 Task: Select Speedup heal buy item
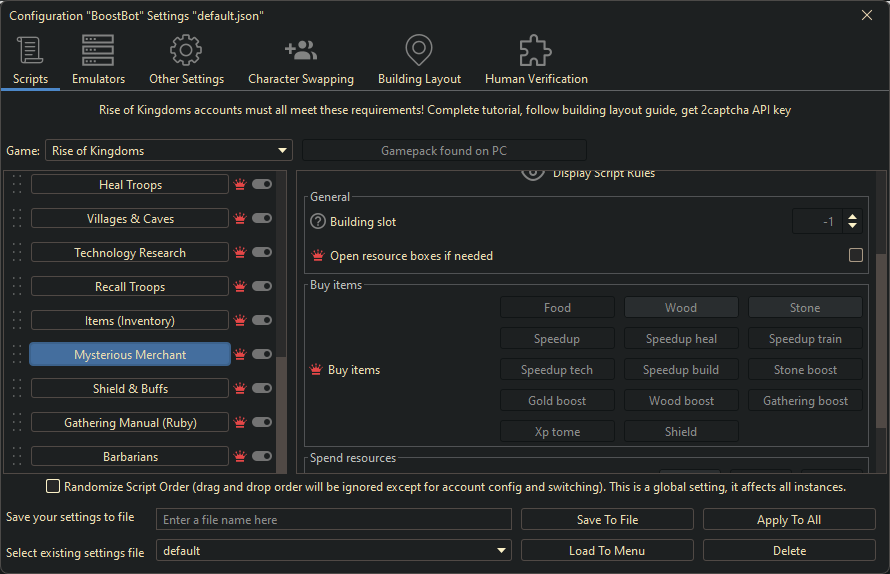(x=681, y=339)
